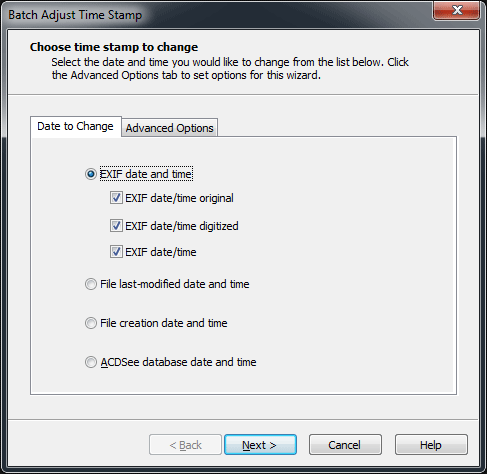This screenshot has height=474, width=487.
Task: Click the 'ACDSee database date and time' label
Action: point(178,362)
